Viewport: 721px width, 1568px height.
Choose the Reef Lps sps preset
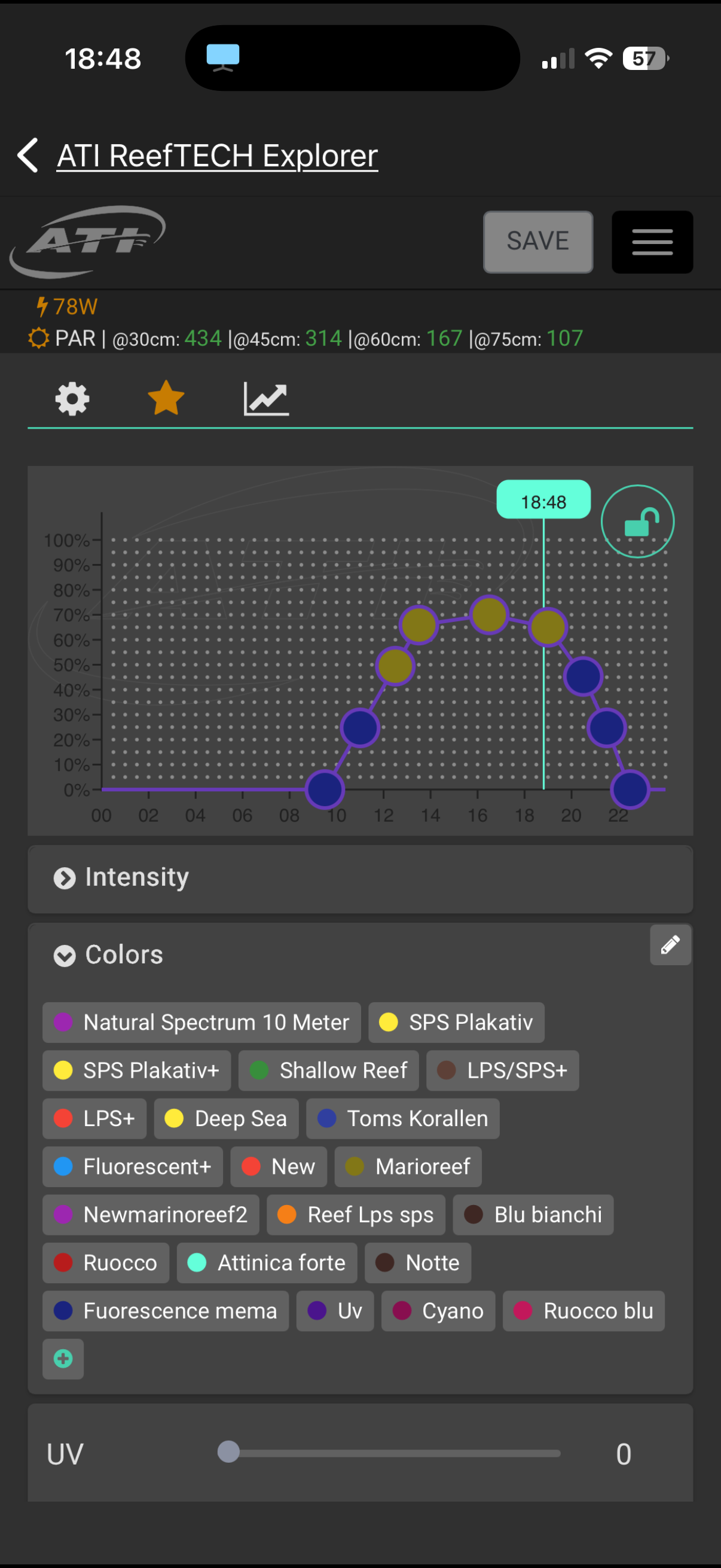pos(356,1215)
